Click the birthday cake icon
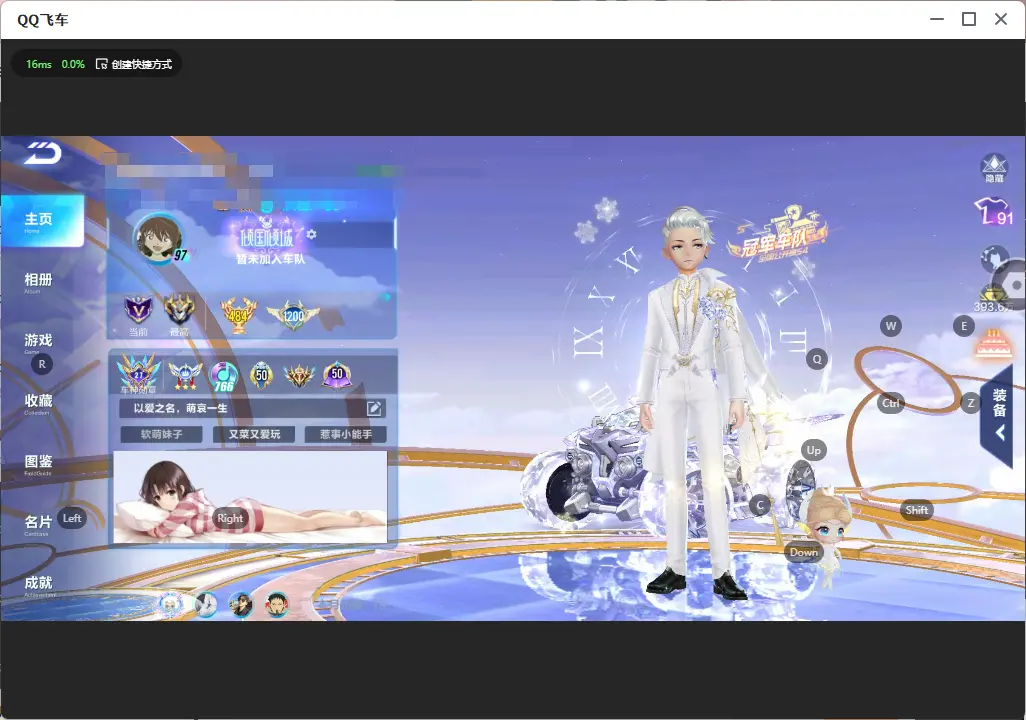 (x=993, y=343)
